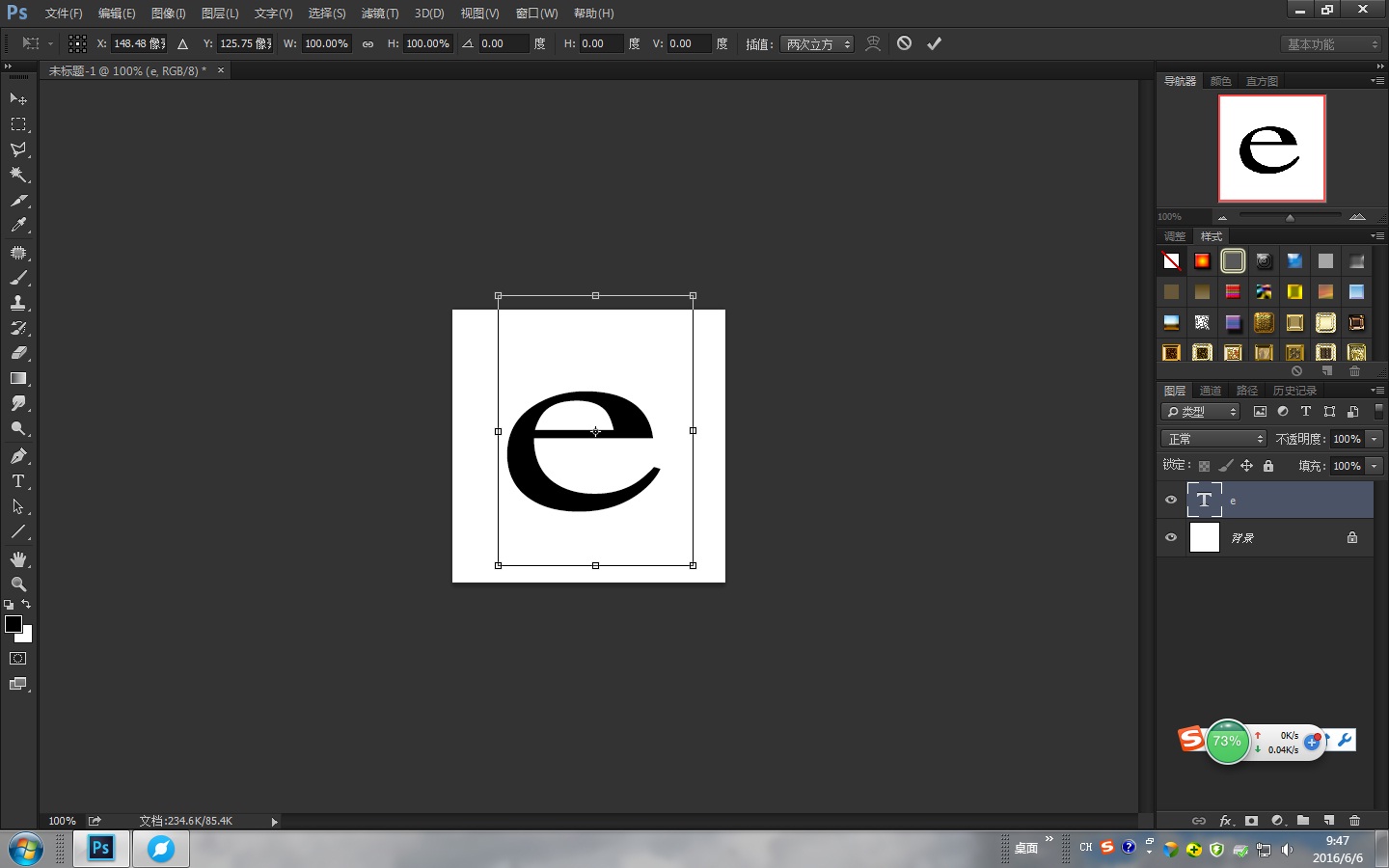Open the fill slider dropdown
This screenshot has width=1389, height=868.
pyautogui.click(x=1375, y=466)
